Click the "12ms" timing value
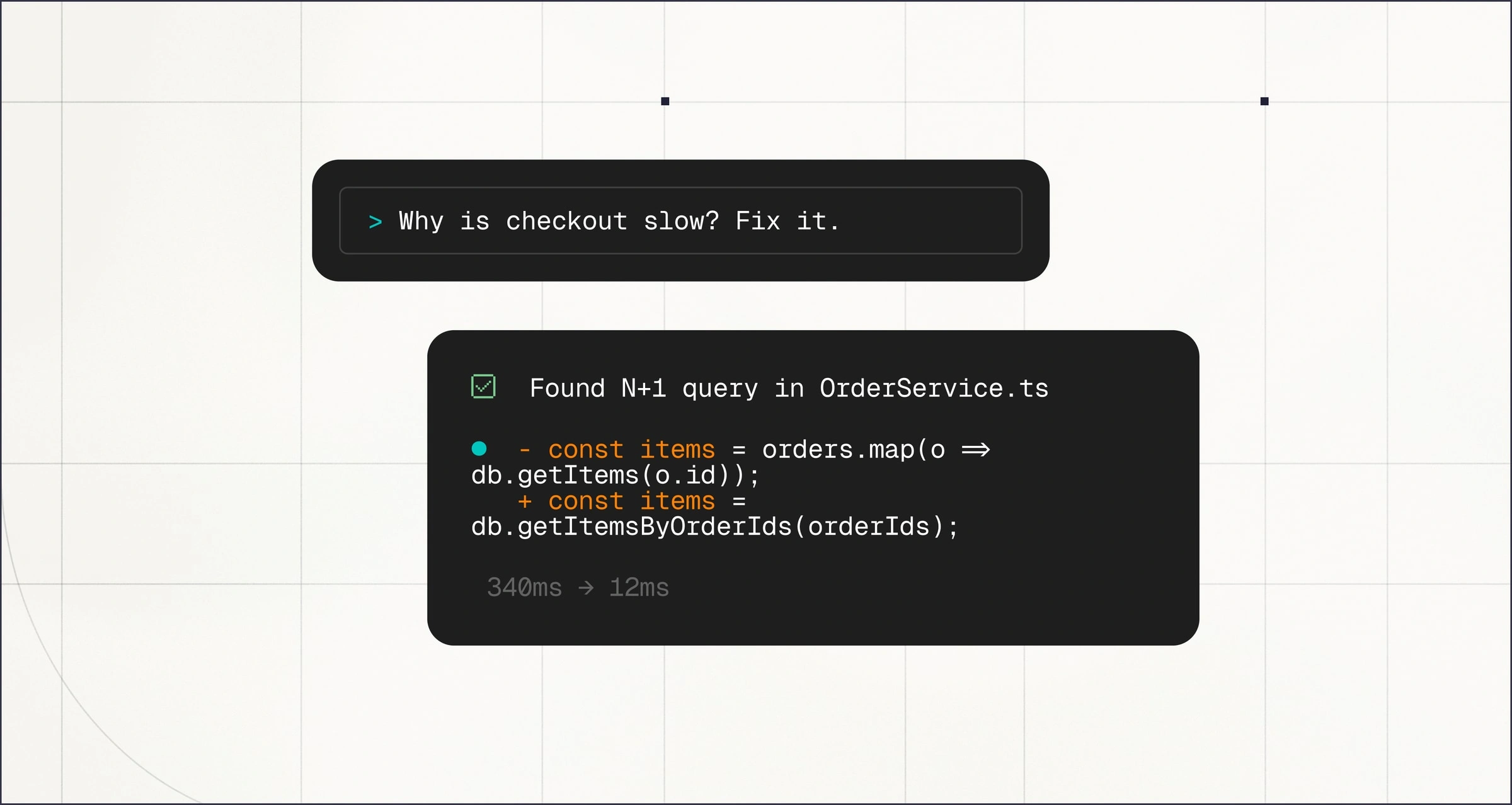The height and width of the screenshot is (805, 1512). click(639, 588)
